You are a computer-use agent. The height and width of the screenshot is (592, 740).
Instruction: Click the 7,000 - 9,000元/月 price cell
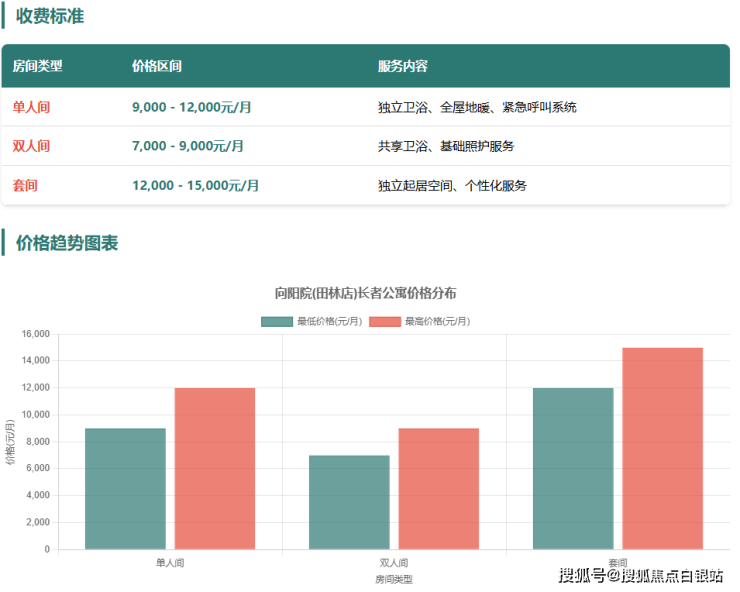coord(188,146)
